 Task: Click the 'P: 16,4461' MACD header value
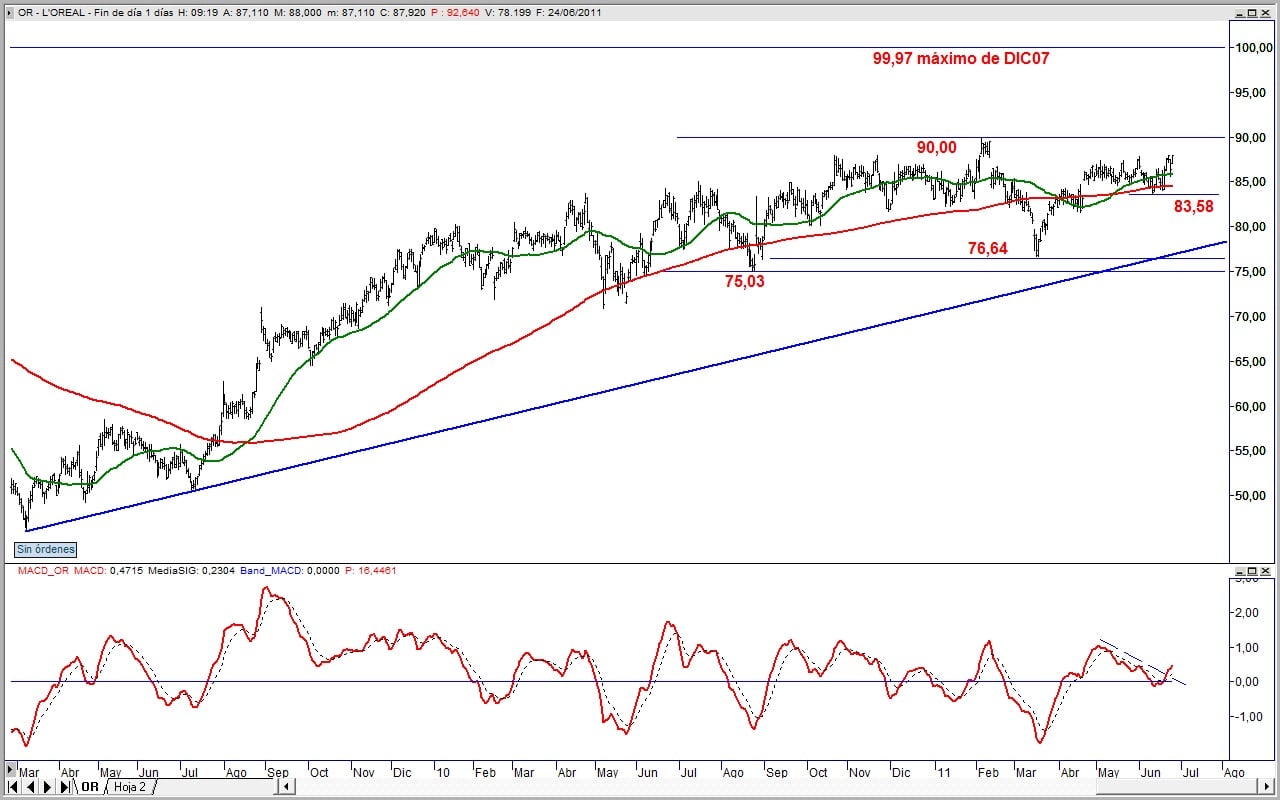point(370,570)
